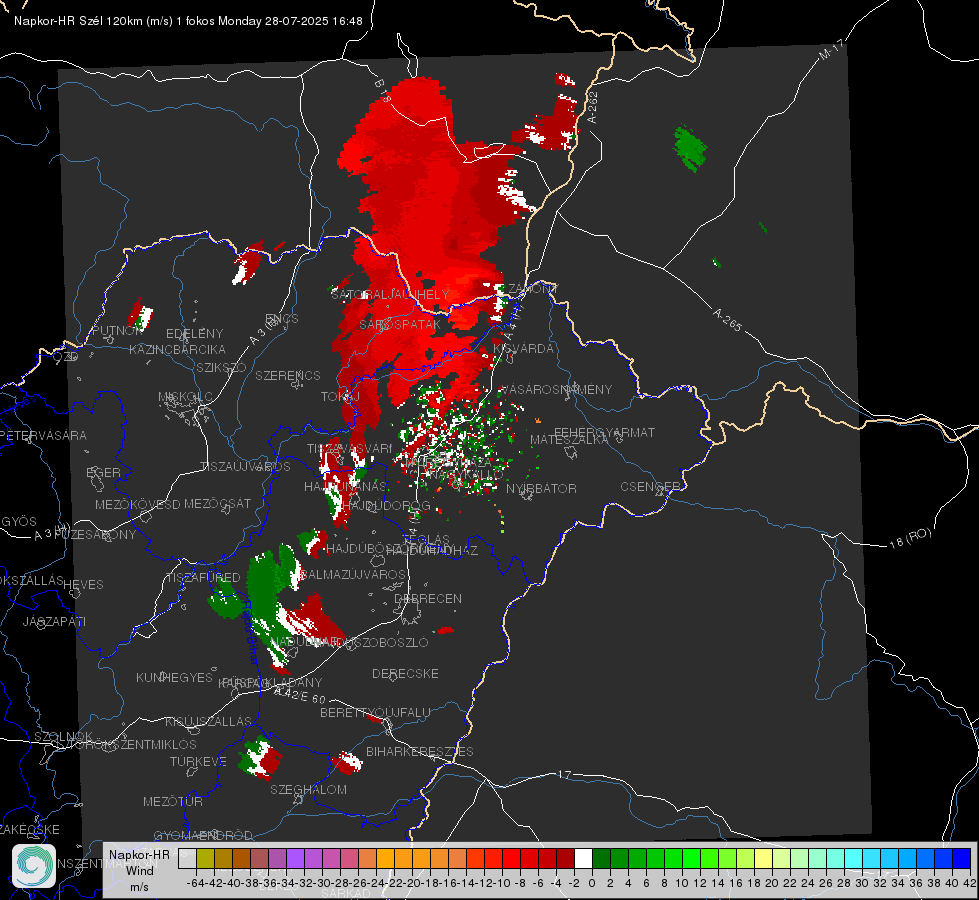Click the VÁSÁROSNAMÉNY label

[x=557, y=389]
